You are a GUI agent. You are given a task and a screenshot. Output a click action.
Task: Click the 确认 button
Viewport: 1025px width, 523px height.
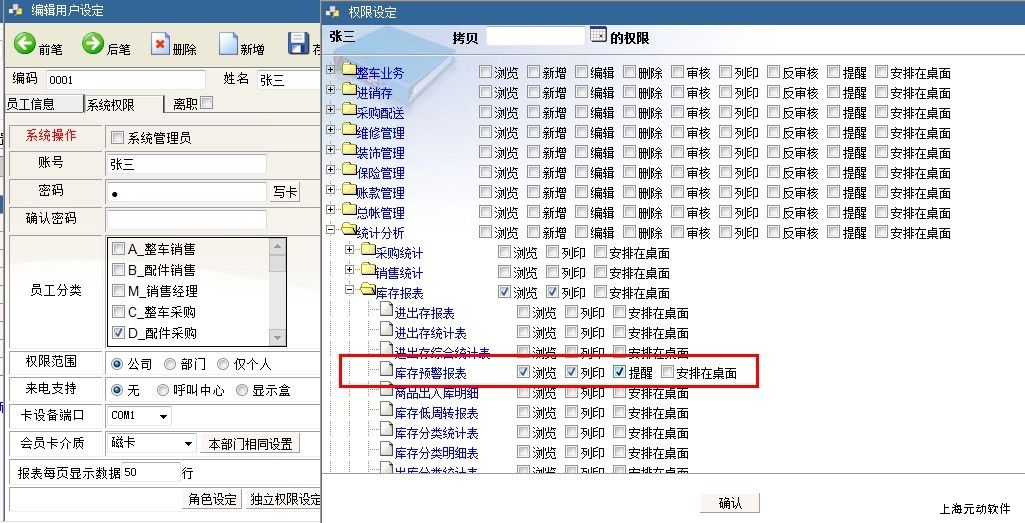(730, 503)
